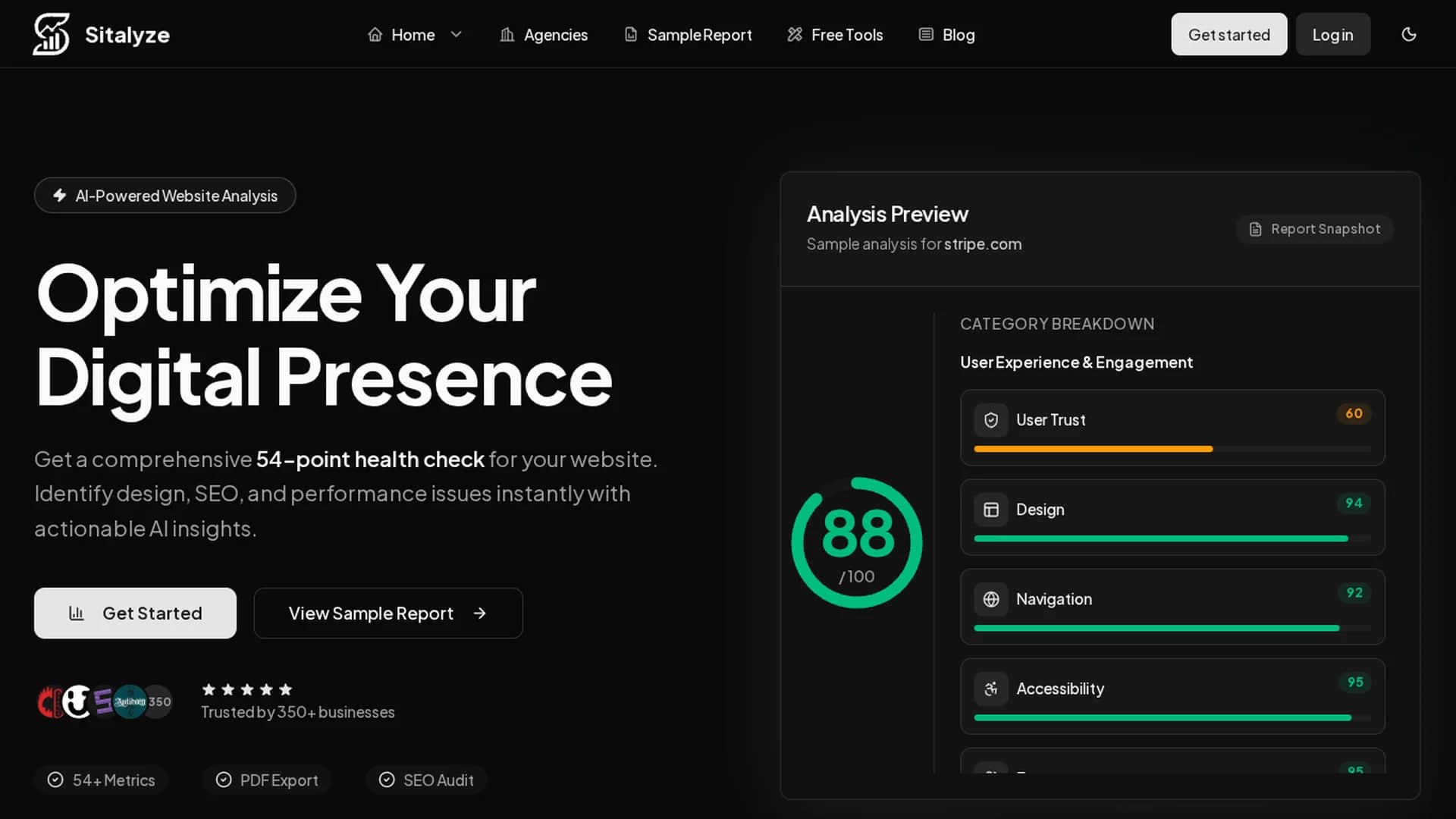Click the SEO Audit label
The width and height of the screenshot is (1456, 819).
click(438, 780)
